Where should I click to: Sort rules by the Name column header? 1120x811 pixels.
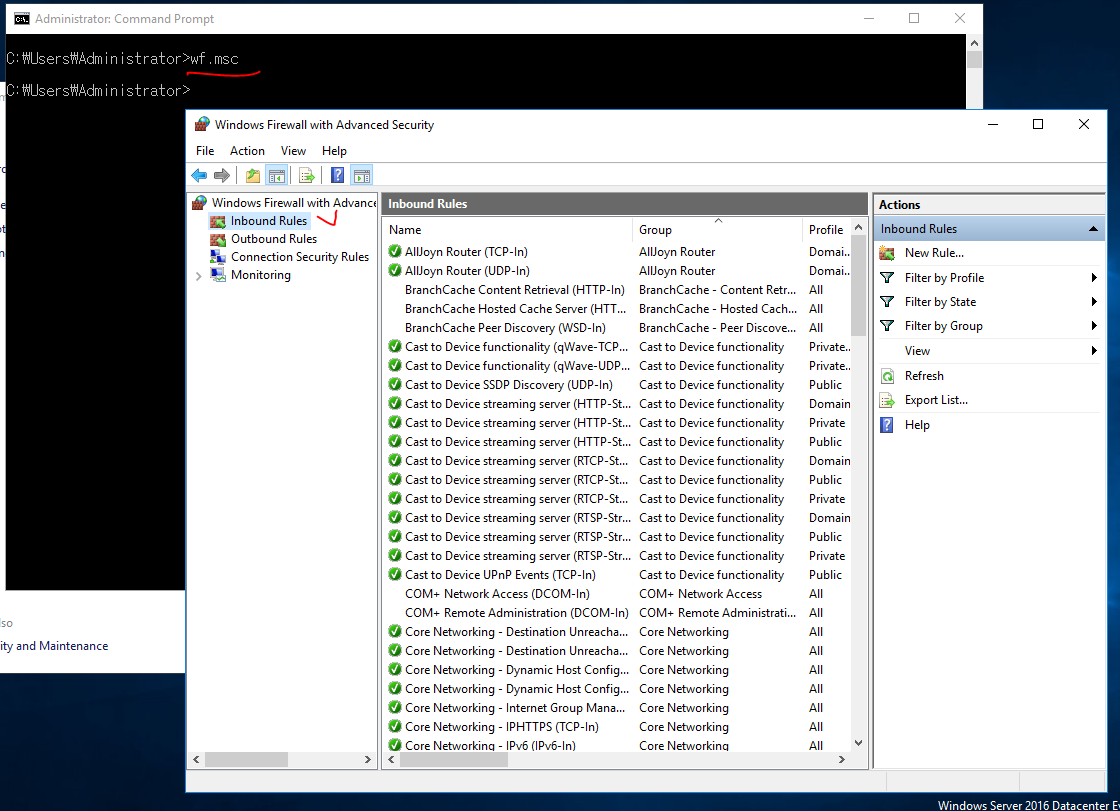[x=508, y=230]
